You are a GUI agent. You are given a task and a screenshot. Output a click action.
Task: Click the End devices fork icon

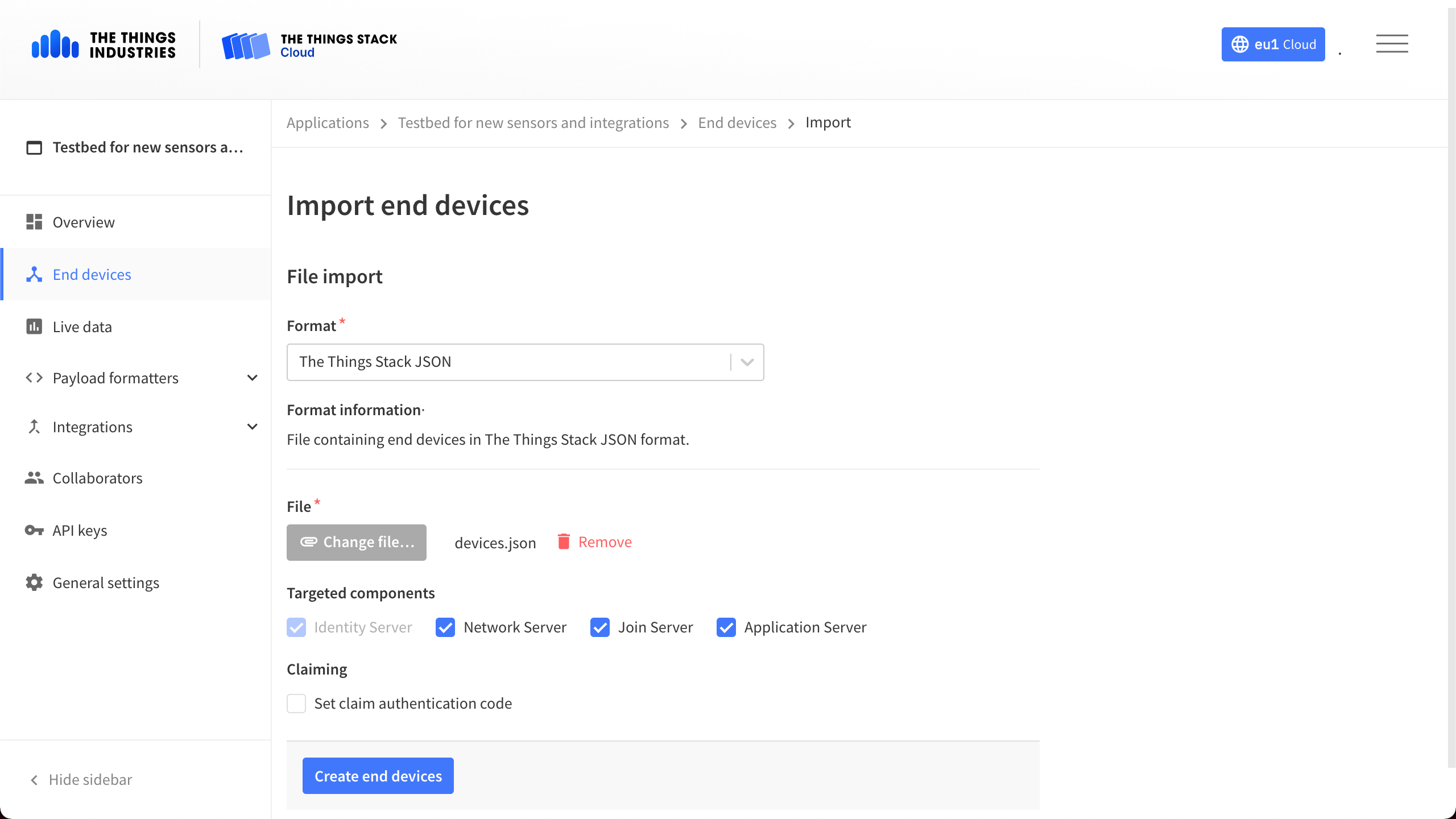34,274
